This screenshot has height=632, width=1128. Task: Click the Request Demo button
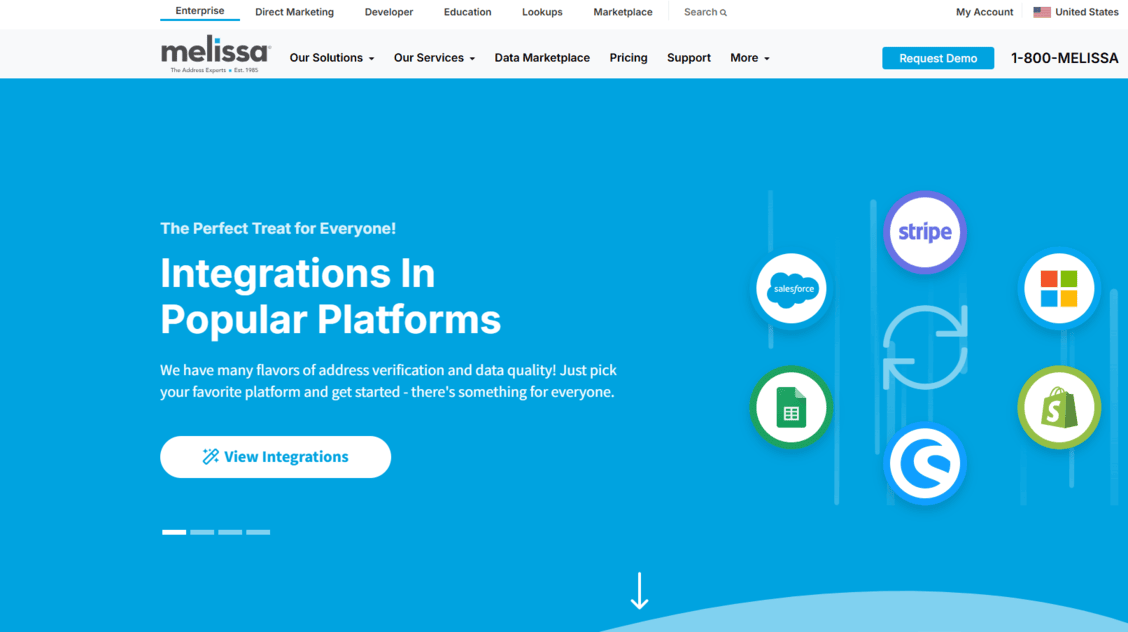pos(937,58)
